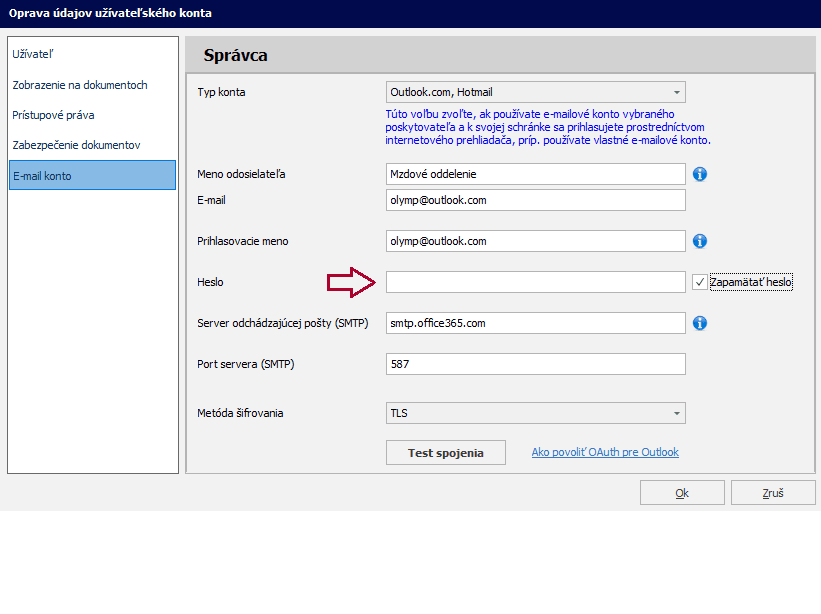Viewport: 821px width, 614px height.
Task: Select the Užívateľ section
Action: tap(92, 55)
